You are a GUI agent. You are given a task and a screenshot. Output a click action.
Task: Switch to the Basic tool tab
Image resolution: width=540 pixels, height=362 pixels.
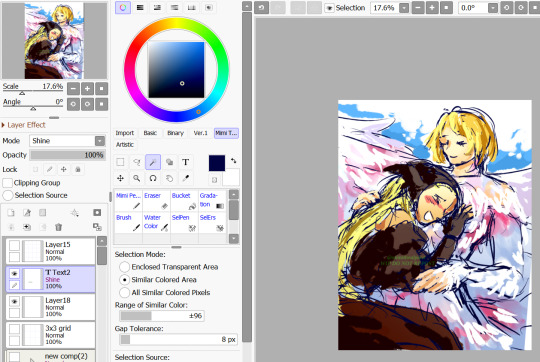150,133
